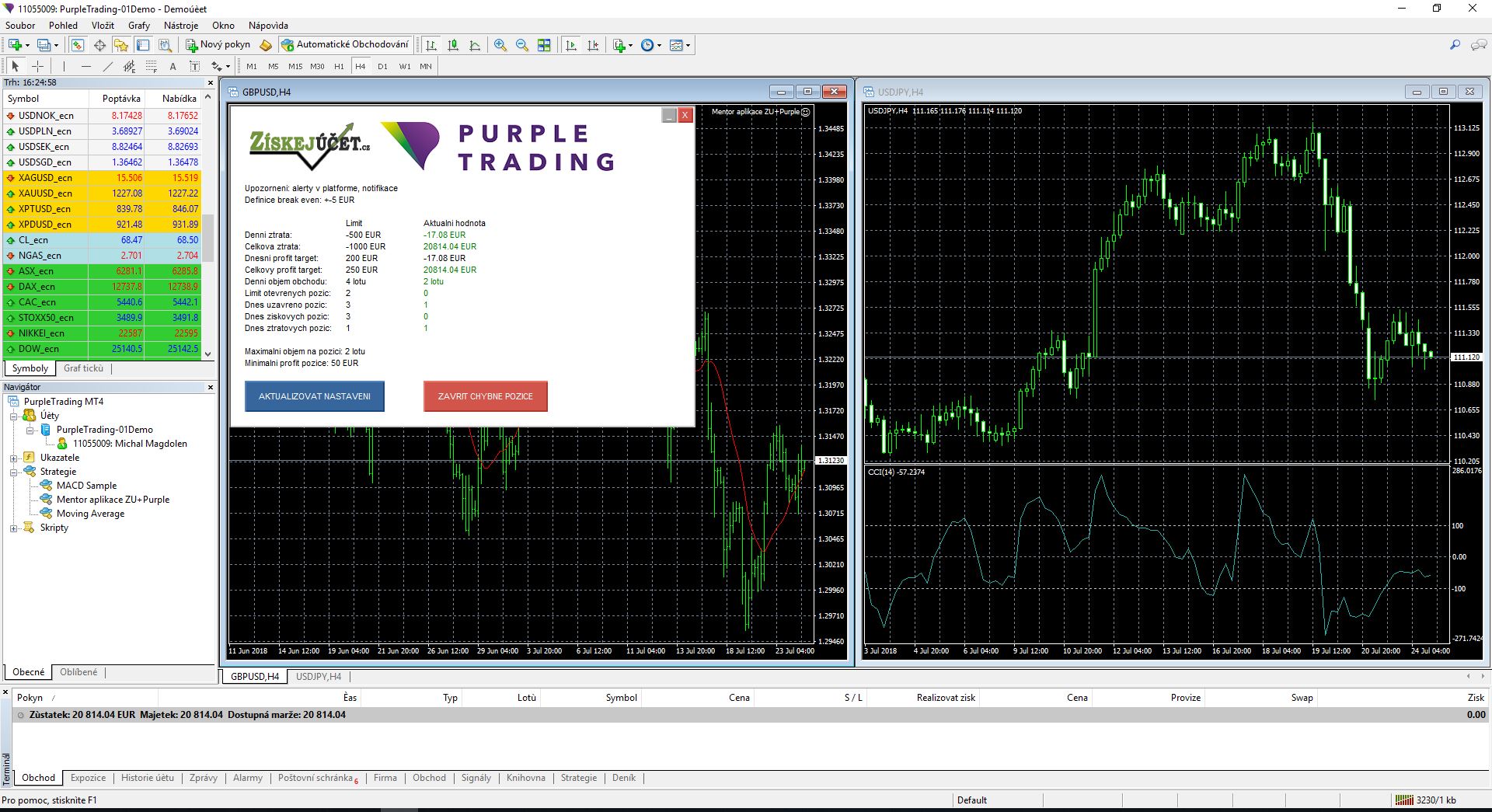Open Mentor aplikace ZU+Purple strategy
The height and width of the screenshot is (812, 1492).
click(113, 500)
